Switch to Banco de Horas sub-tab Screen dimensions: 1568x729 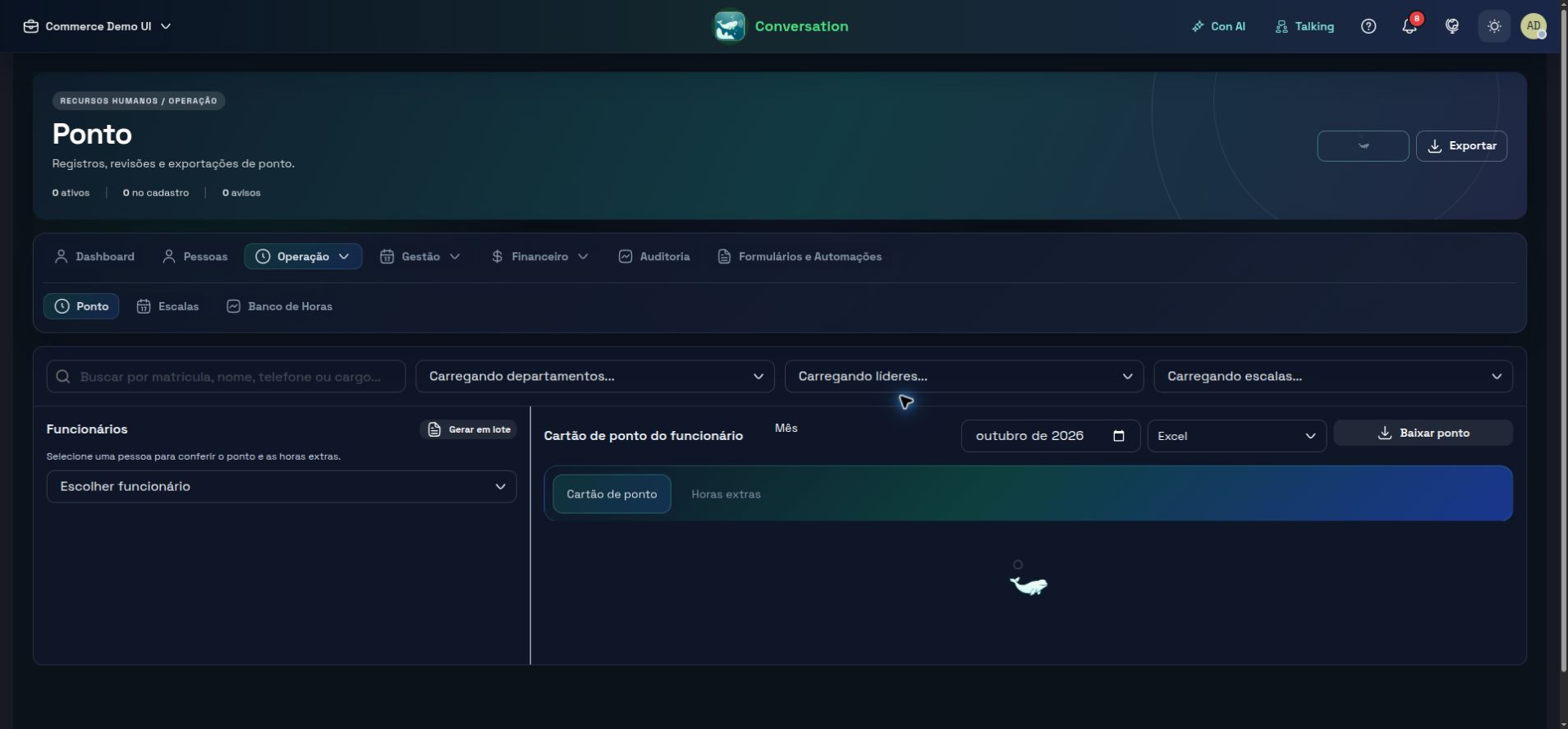click(x=279, y=306)
